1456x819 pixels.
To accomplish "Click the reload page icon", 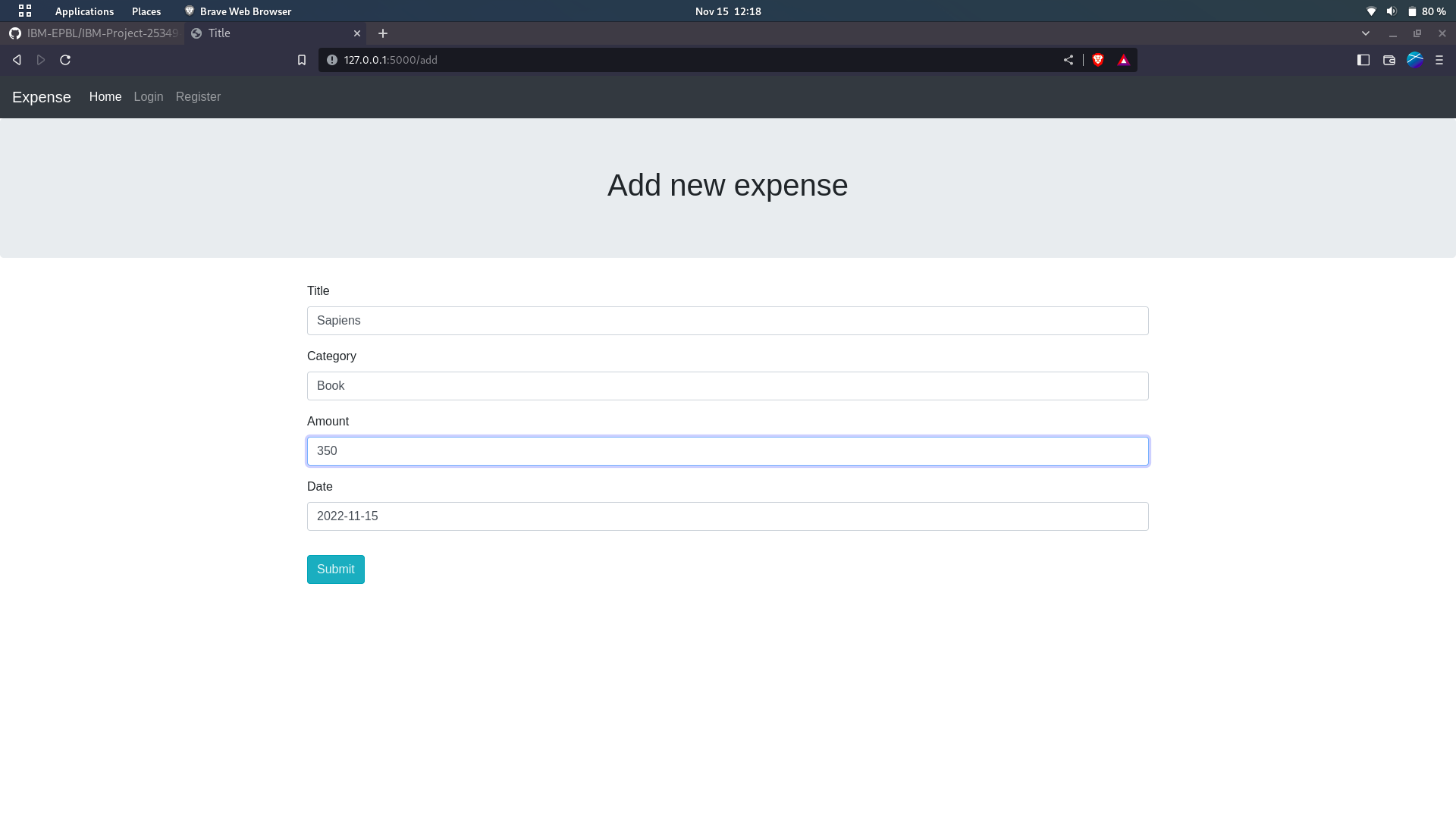I will pos(65,60).
